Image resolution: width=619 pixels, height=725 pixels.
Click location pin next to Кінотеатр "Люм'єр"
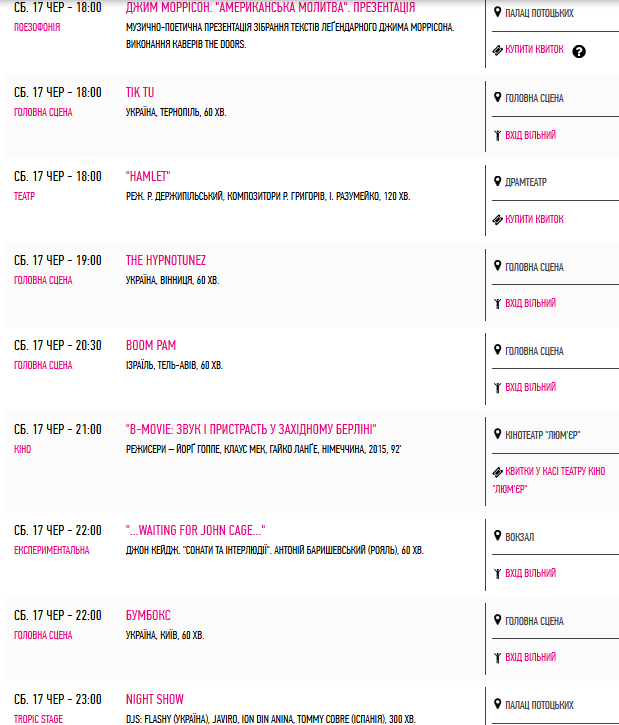pyautogui.click(x=497, y=434)
